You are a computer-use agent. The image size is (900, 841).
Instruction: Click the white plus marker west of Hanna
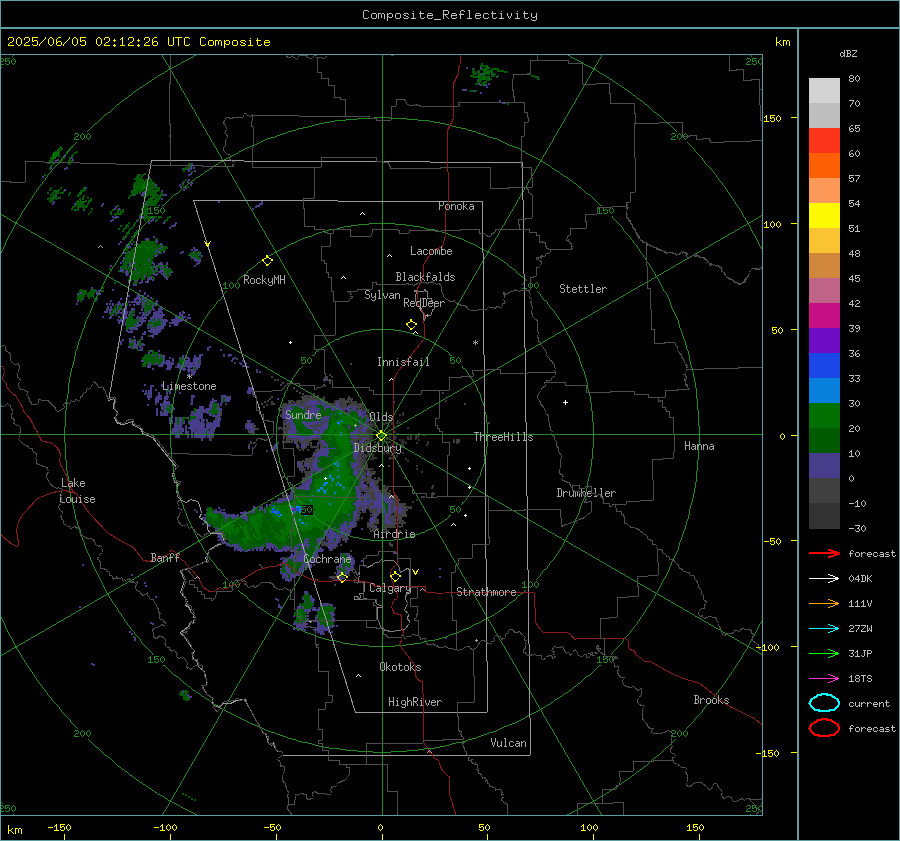(565, 402)
